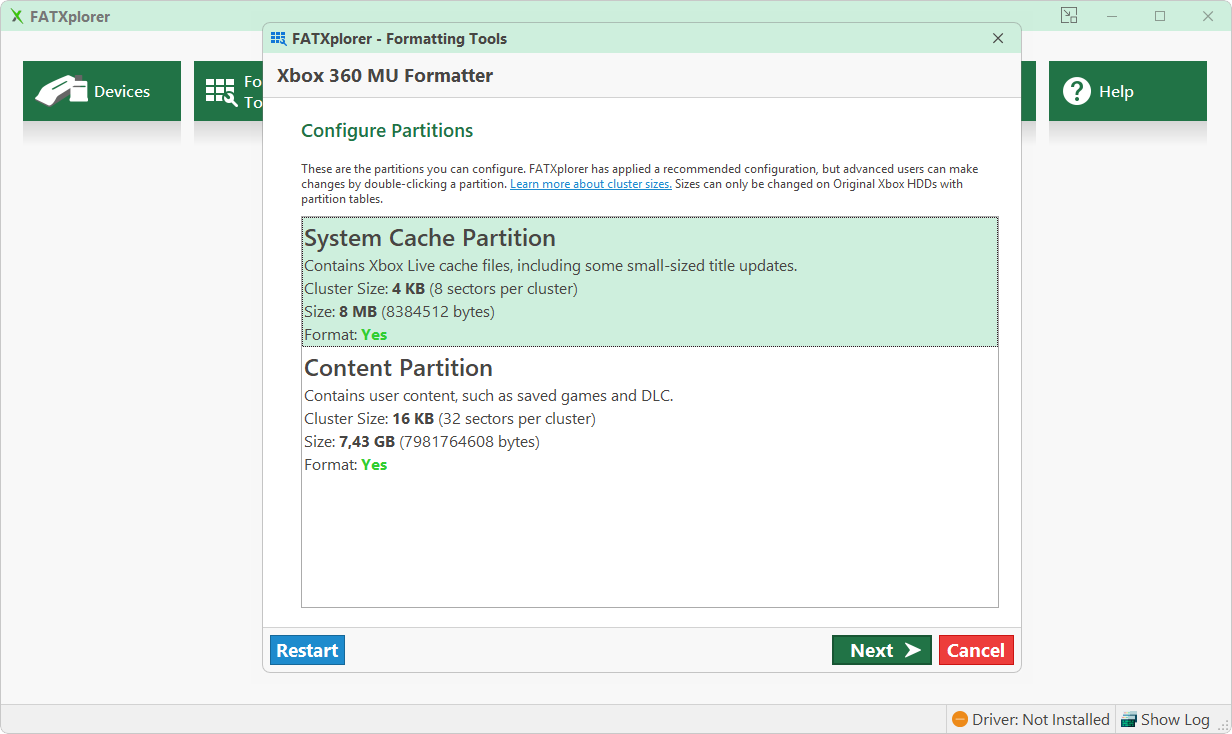Click the Help question mark icon

coord(1076,91)
